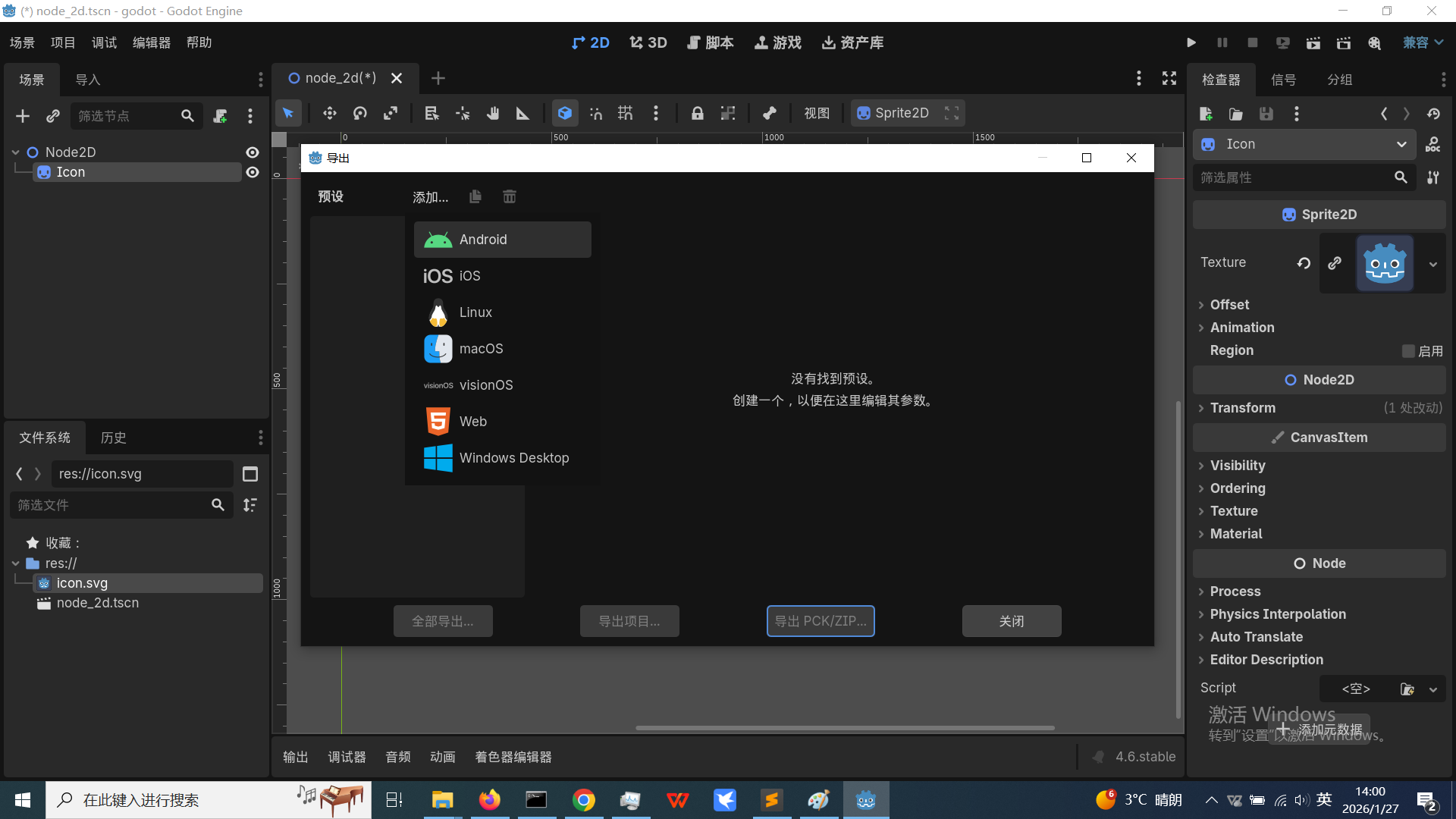Expand the Visibility section in the inspector

1237,466
